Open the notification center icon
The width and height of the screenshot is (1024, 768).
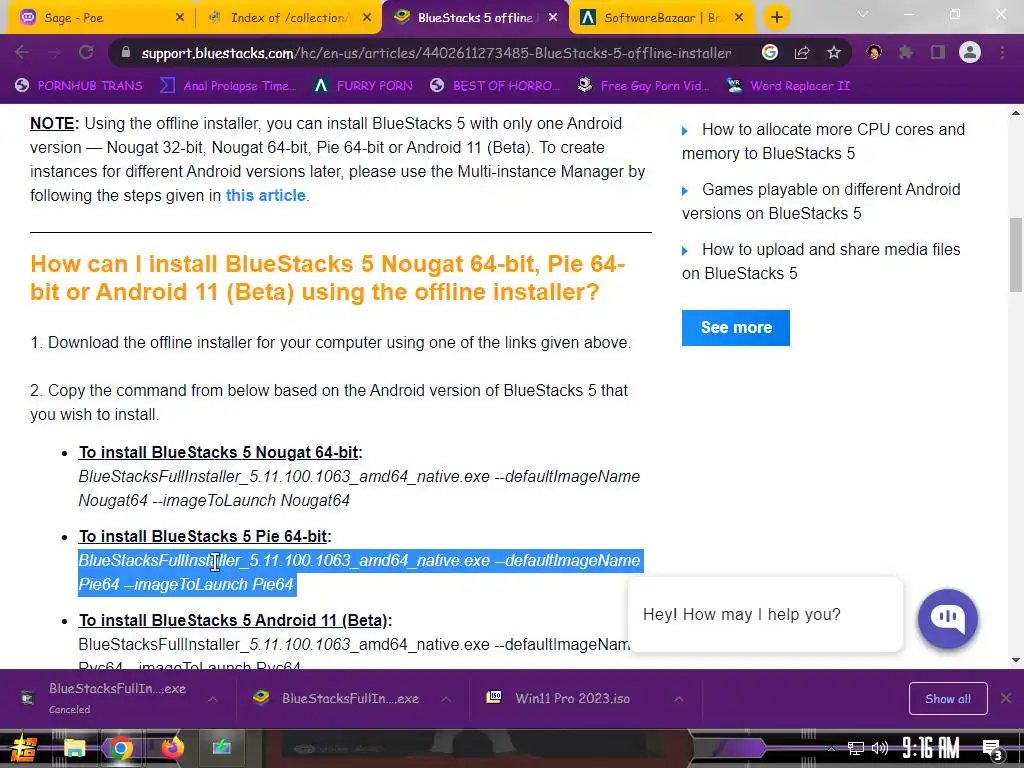(993, 749)
